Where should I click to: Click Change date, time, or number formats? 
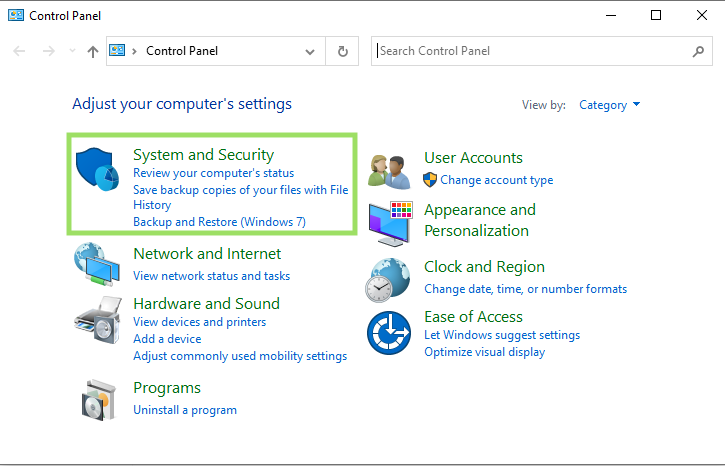point(526,289)
